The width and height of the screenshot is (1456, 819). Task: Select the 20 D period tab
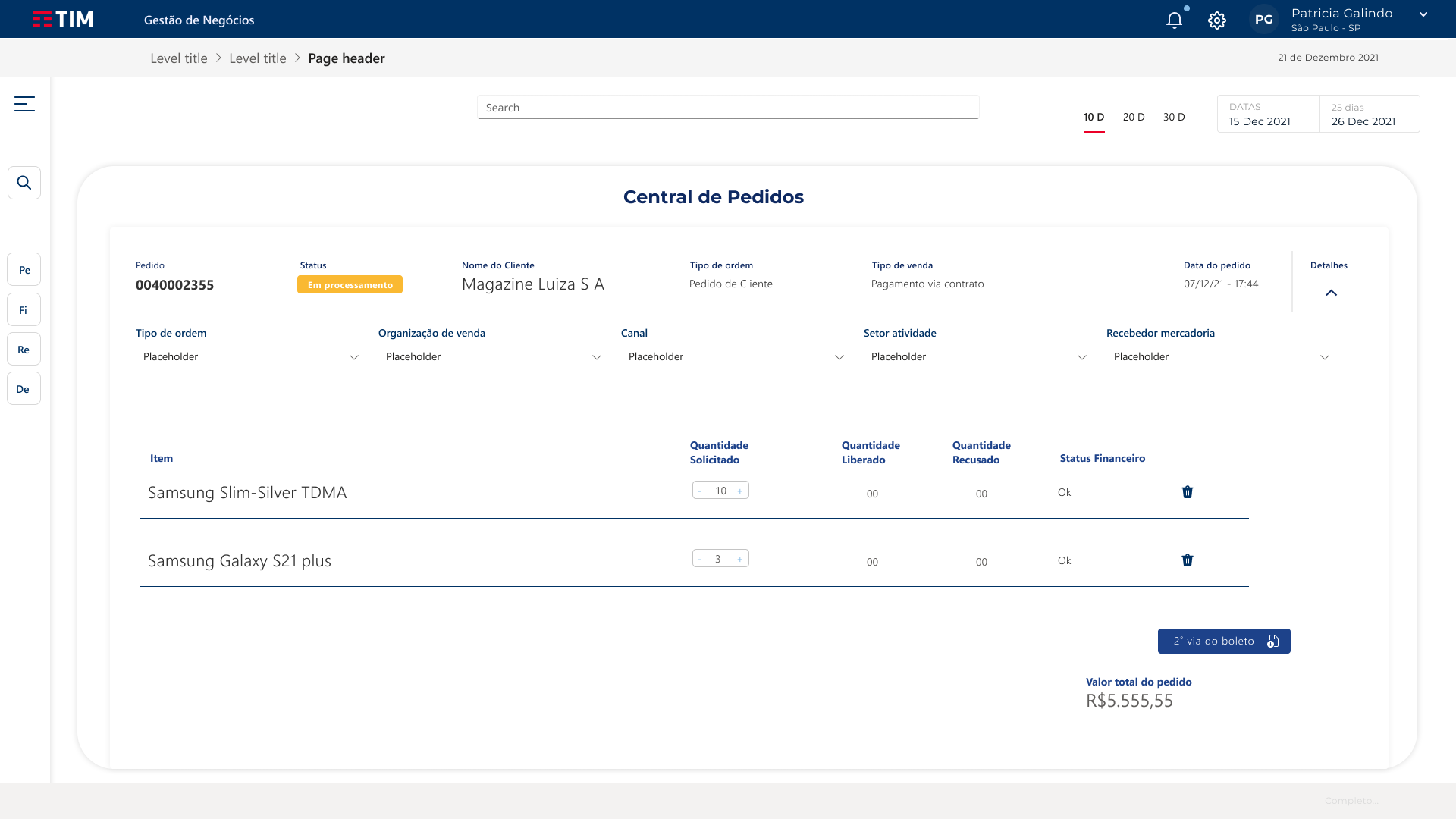click(1134, 118)
